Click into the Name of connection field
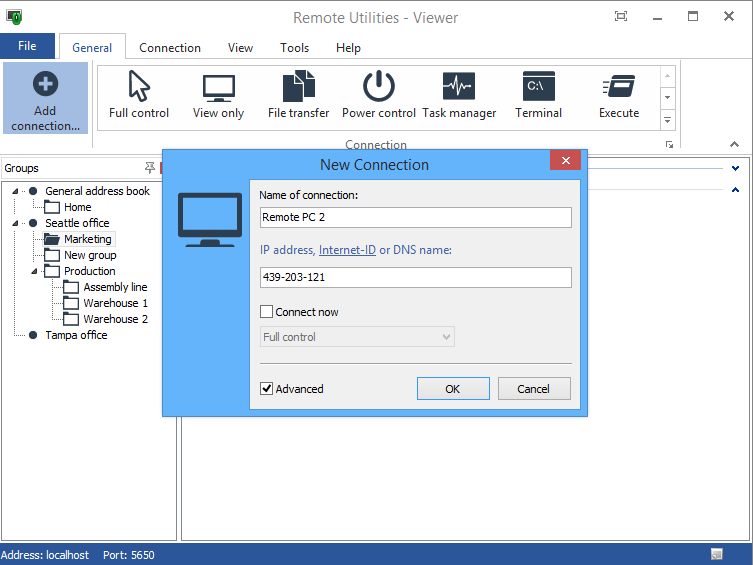Image resolution: width=753 pixels, height=565 pixels. click(x=415, y=217)
